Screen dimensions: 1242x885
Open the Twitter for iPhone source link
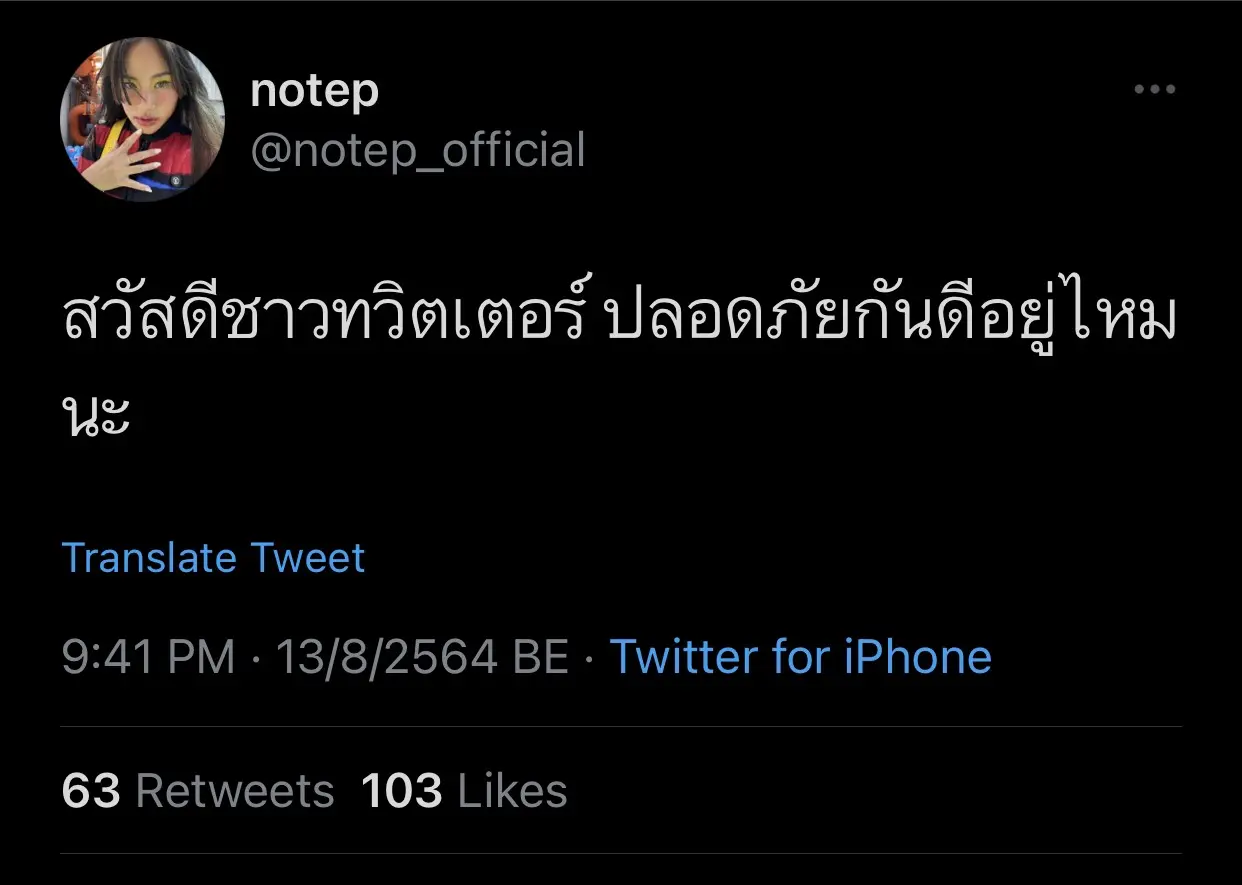[x=800, y=658]
